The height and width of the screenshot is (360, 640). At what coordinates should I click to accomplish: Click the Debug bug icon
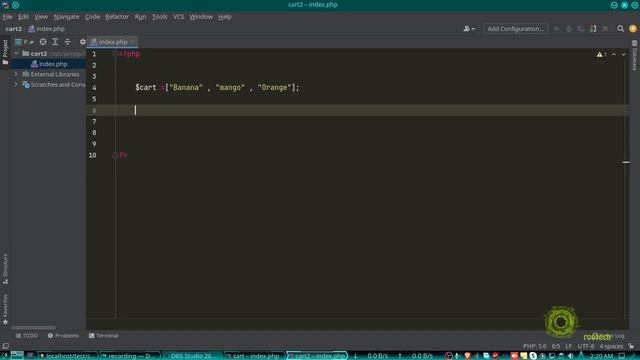pos(569,29)
